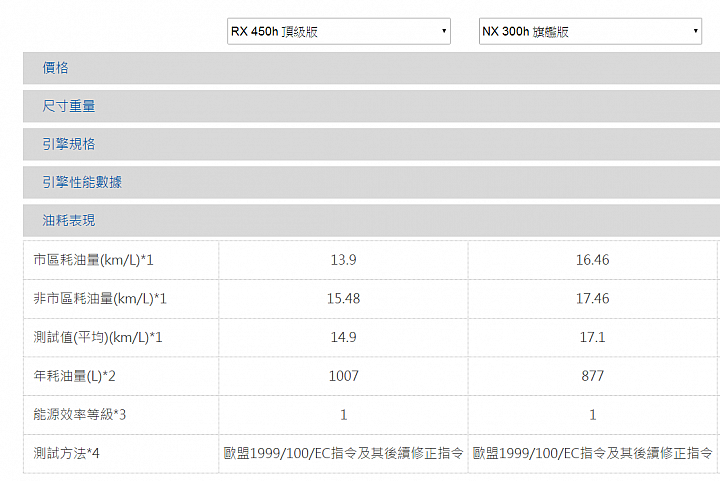Image resolution: width=720 pixels, height=481 pixels.
Task: Collapse the 油耗表現 section header
Action: click(371, 220)
